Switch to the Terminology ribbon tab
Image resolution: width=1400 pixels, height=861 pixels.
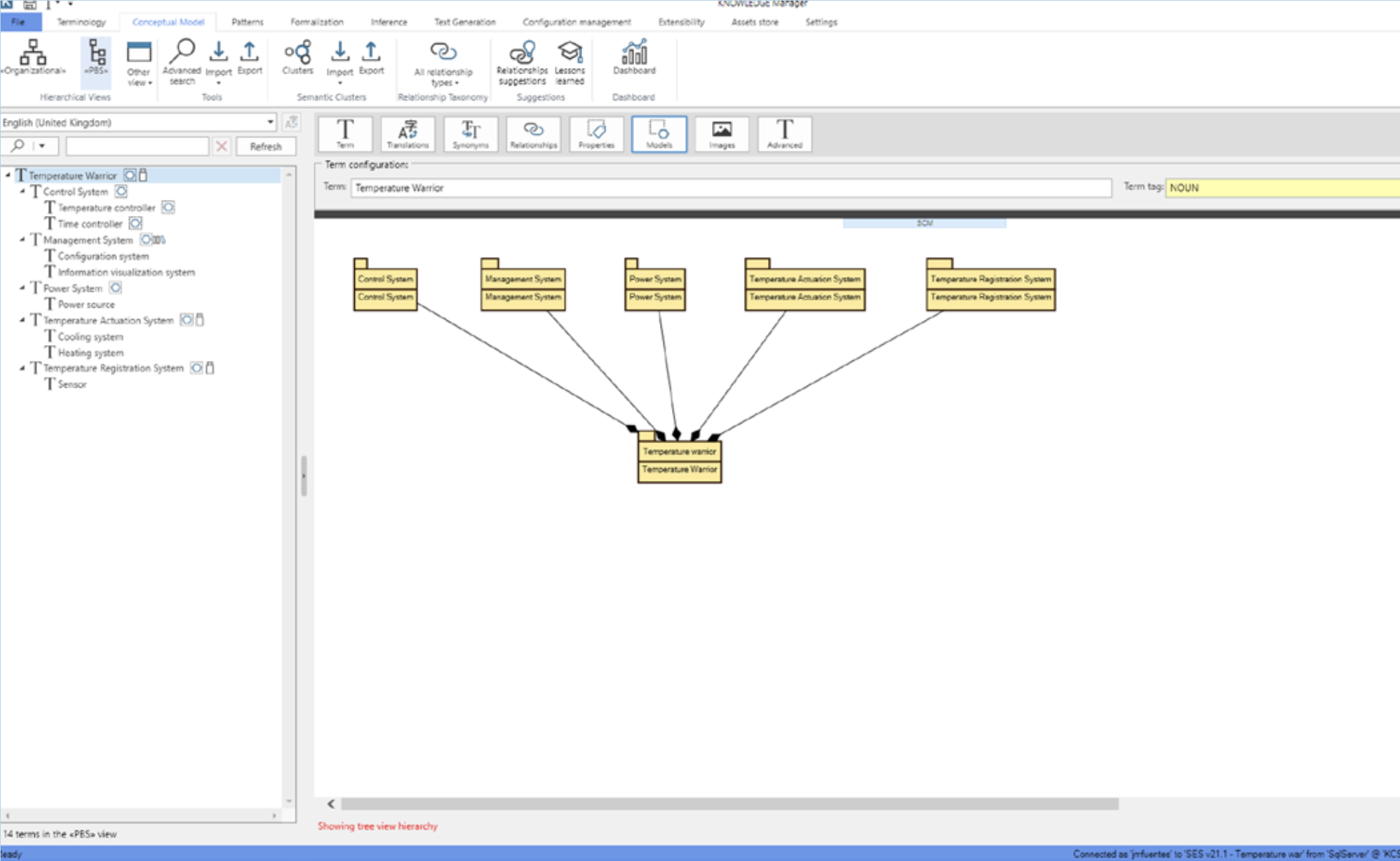(81, 22)
